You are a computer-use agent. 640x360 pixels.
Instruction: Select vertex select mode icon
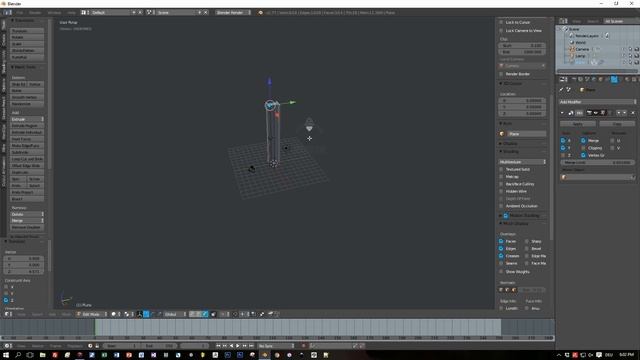[192, 314]
